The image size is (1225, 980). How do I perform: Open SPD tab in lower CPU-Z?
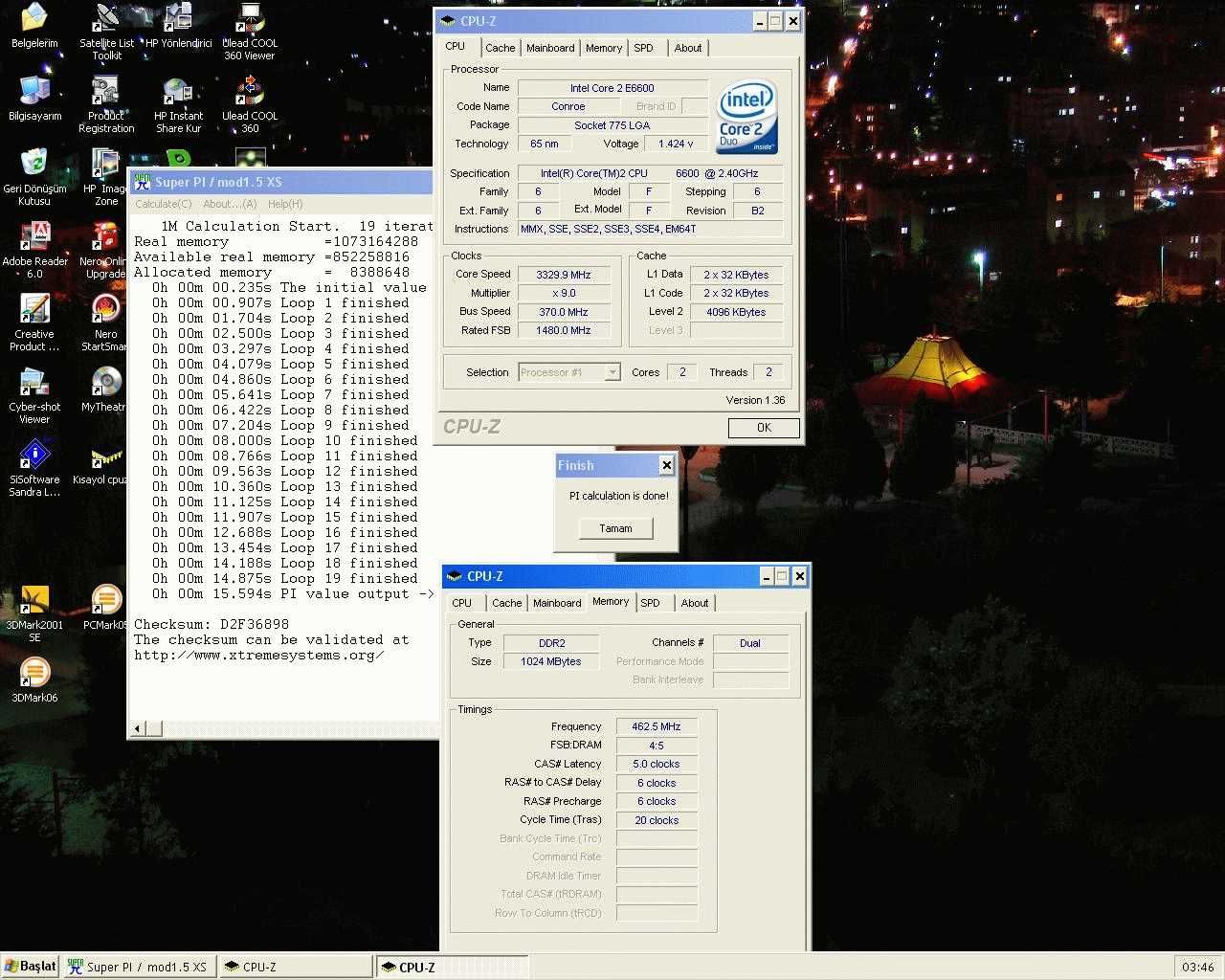click(x=651, y=603)
